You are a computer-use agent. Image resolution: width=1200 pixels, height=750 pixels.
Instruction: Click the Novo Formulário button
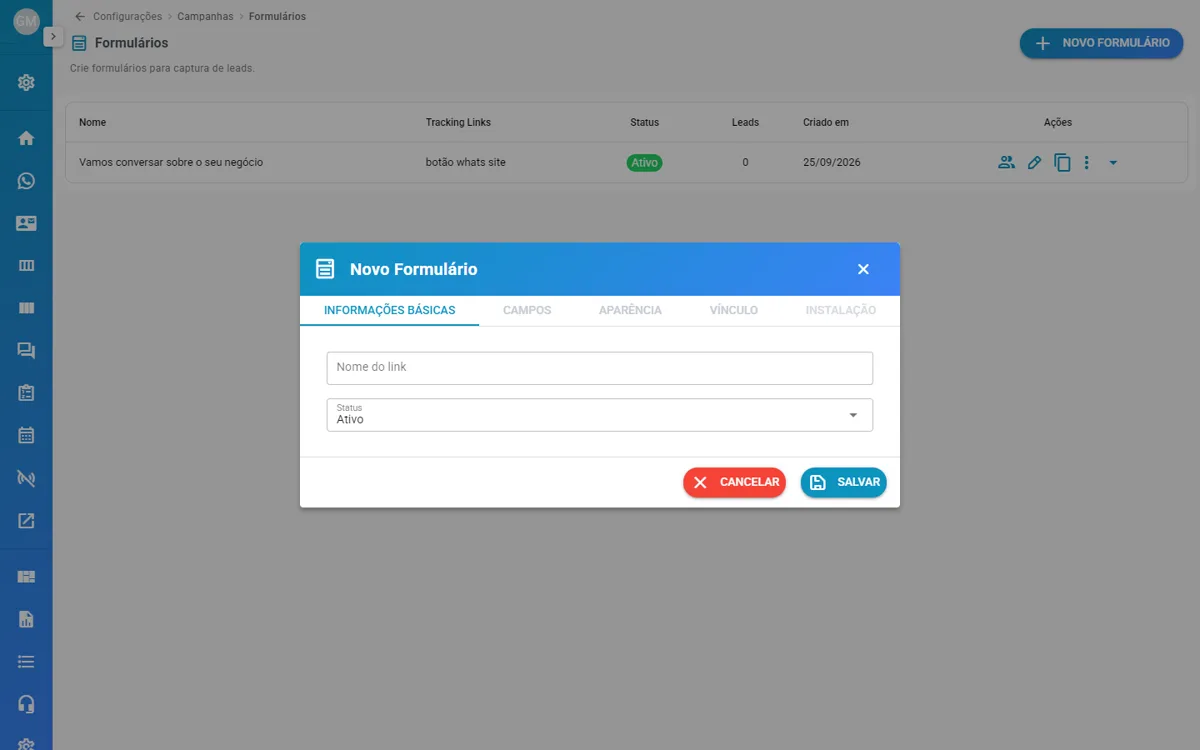coord(1102,43)
